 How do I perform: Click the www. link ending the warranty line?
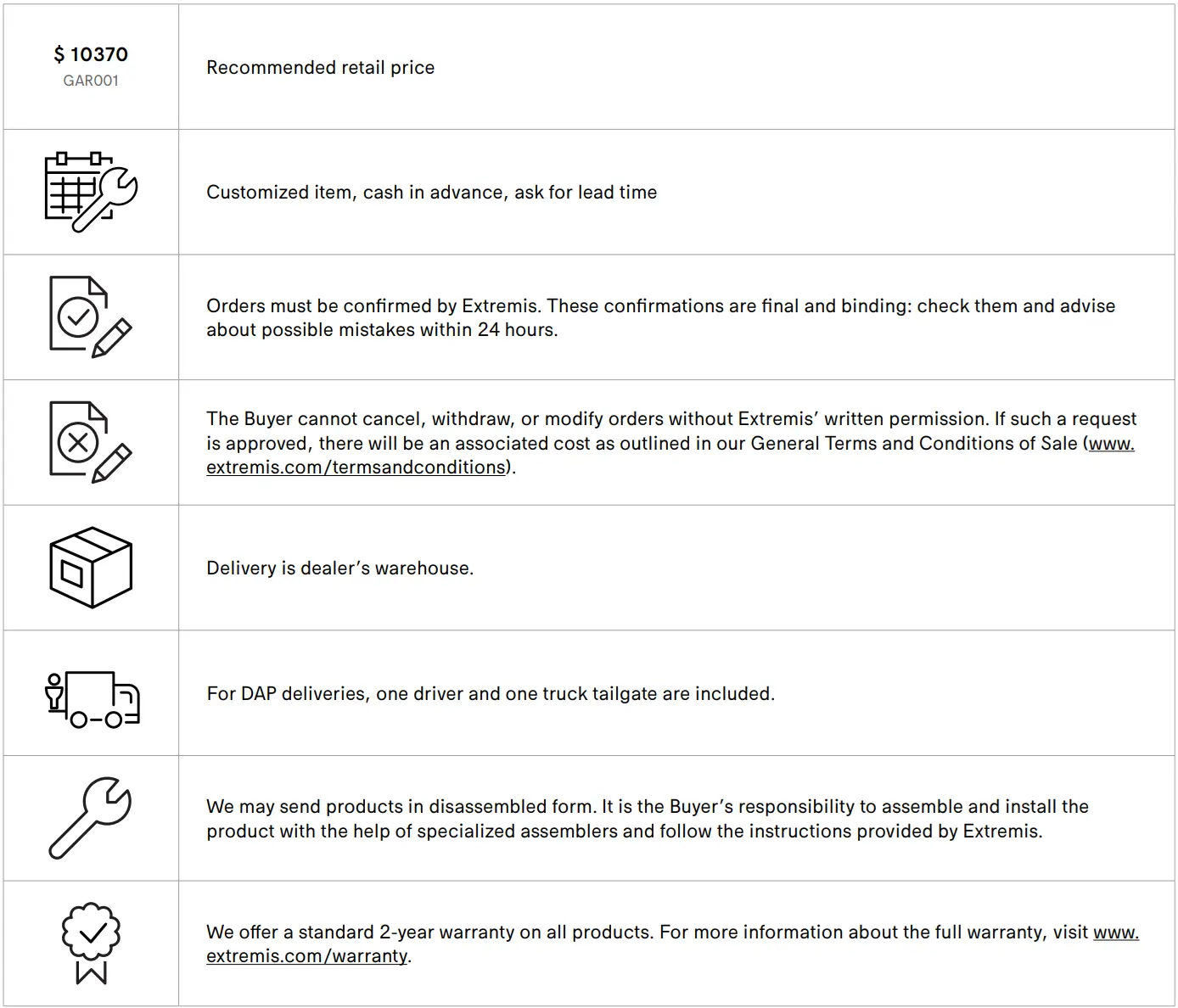pos(1115,932)
